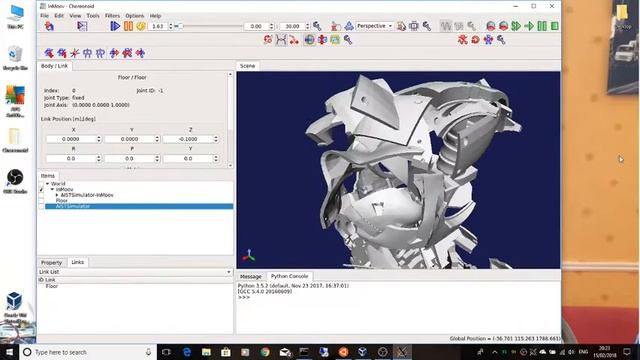The height and width of the screenshot is (360, 640).
Task: Toggle the wireframe box icon in the scene bar
Action: click(414, 26)
